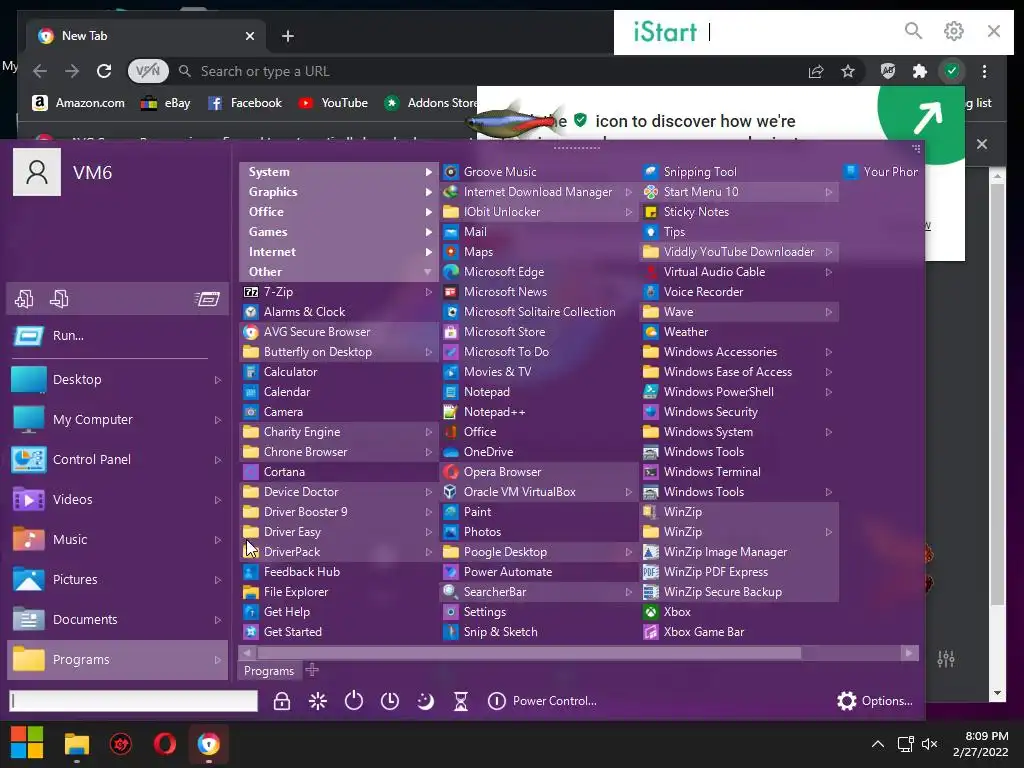Select the Programs entry in left pane
This screenshot has height=768, width=1024.
118,660
